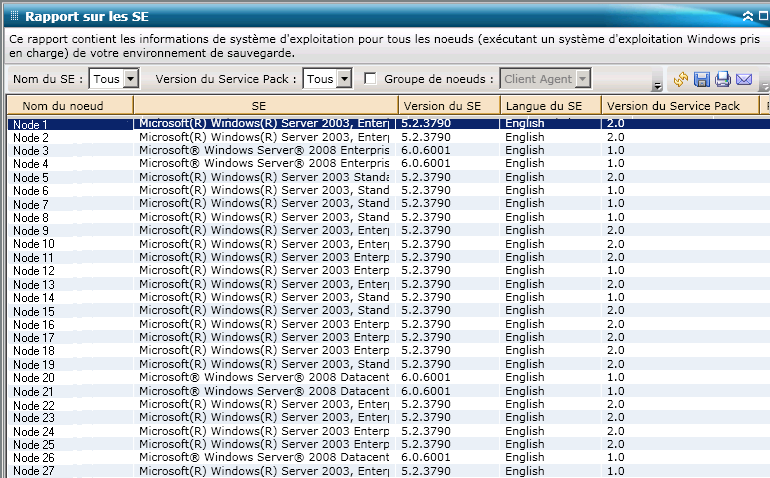Select the Node 26 row

pos(388,457)
